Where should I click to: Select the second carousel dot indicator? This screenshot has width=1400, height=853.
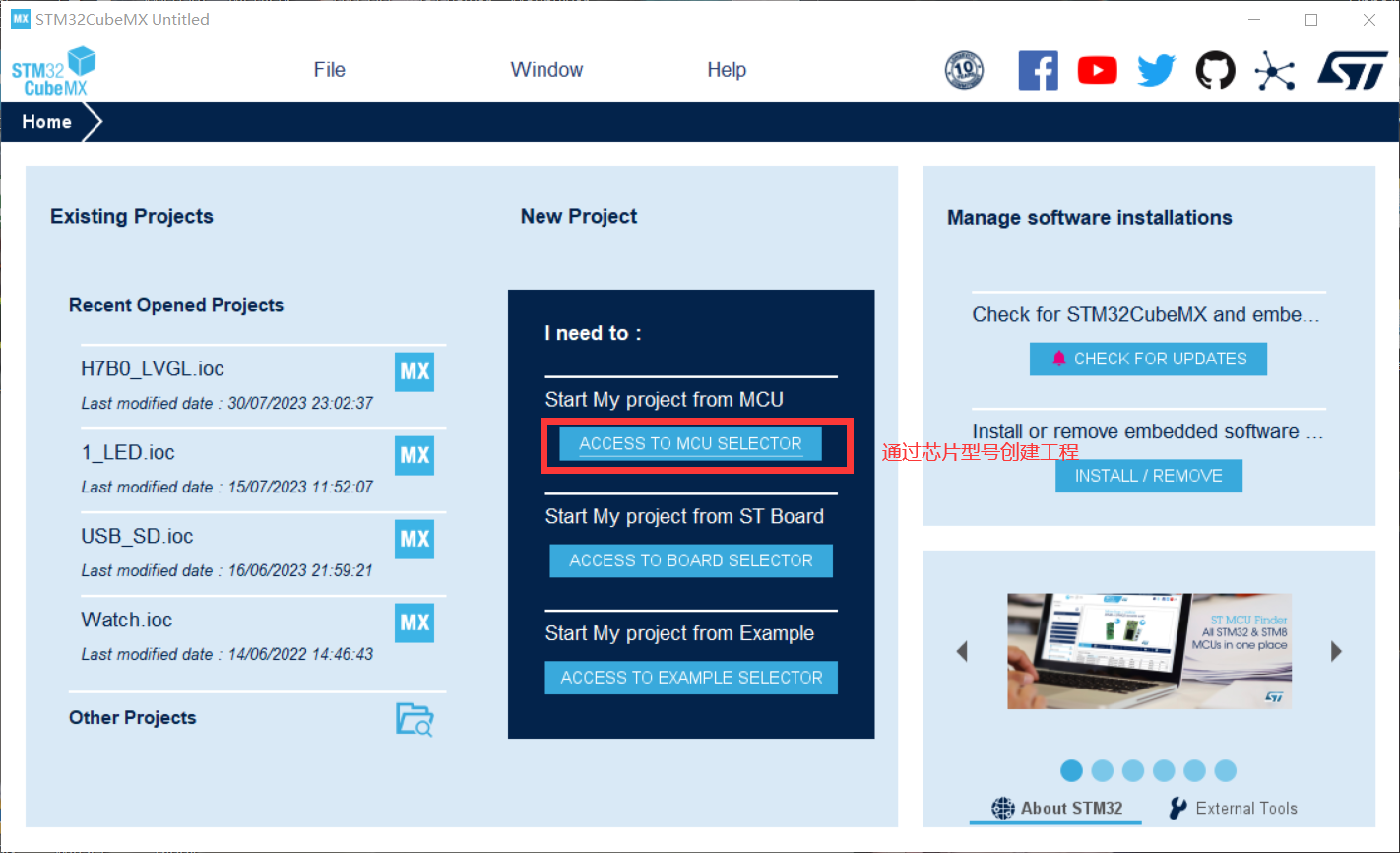[1103, 770]
